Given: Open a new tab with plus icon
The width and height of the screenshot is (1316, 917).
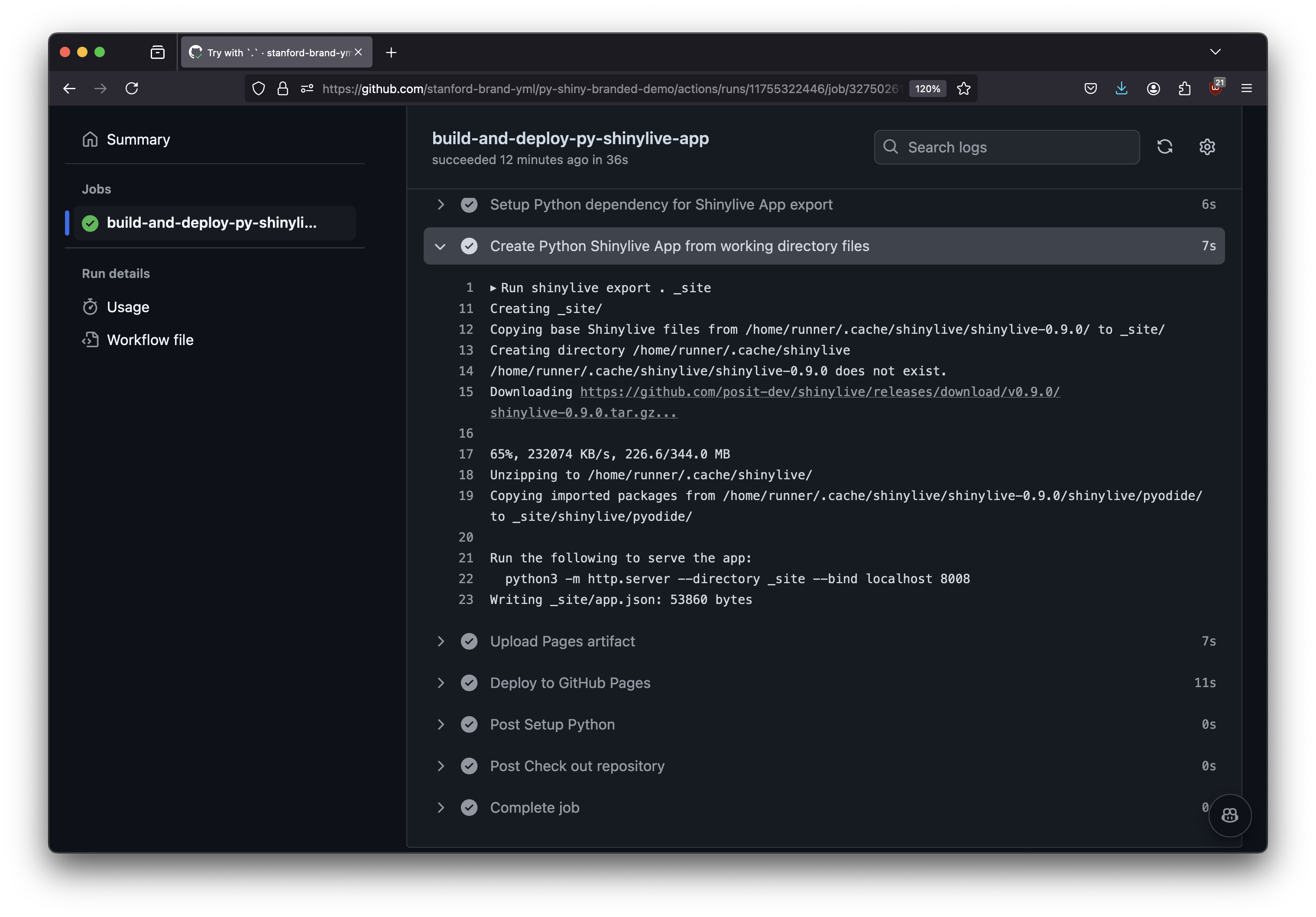Looking at the screenshot, I should 392,53.
